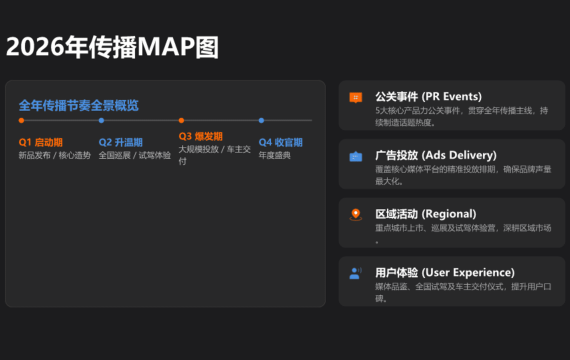Viewport: 570px width, 360px height.
Task: Click the Q1 启动期 label
Action: [x=41, y=142]
